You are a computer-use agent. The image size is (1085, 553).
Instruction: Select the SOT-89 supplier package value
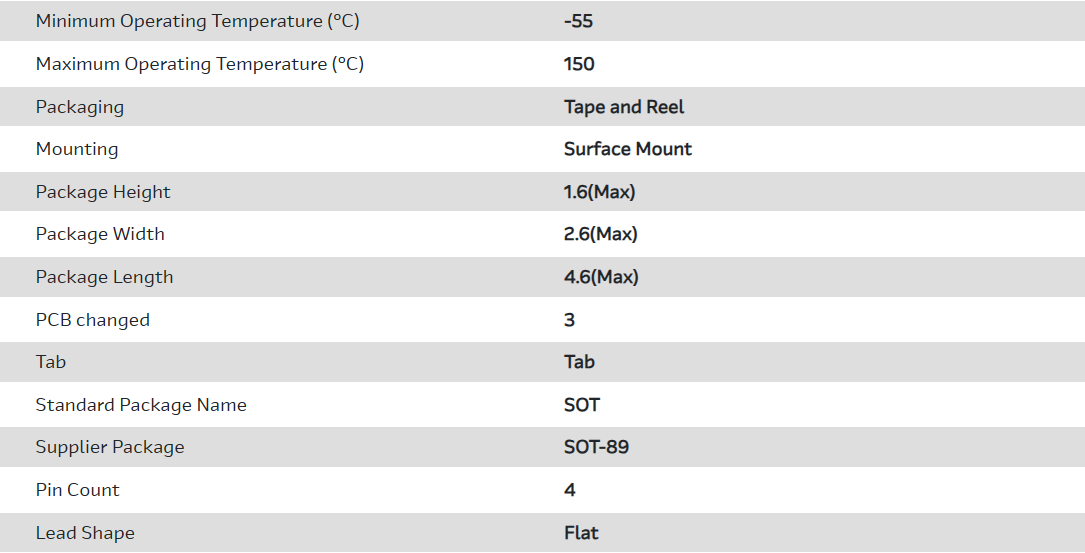(x=596, y=447)
